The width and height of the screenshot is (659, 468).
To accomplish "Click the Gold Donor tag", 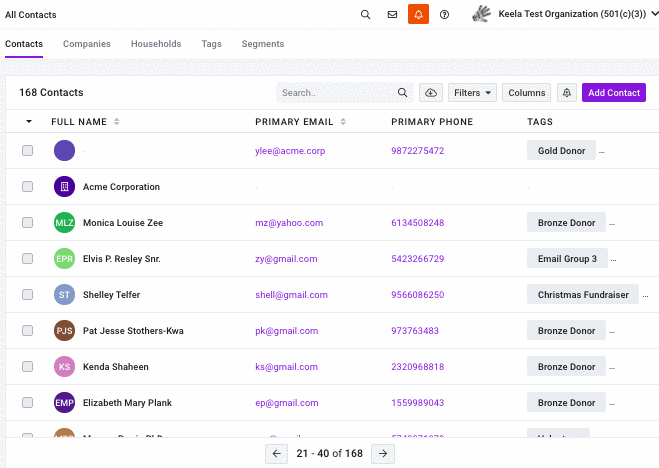I will coord(561,150).
